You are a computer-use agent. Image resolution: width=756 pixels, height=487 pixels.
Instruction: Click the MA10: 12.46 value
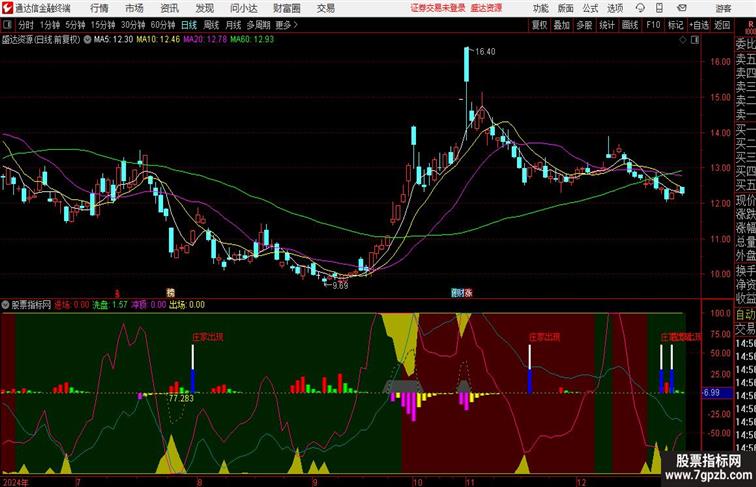[158, 40]
